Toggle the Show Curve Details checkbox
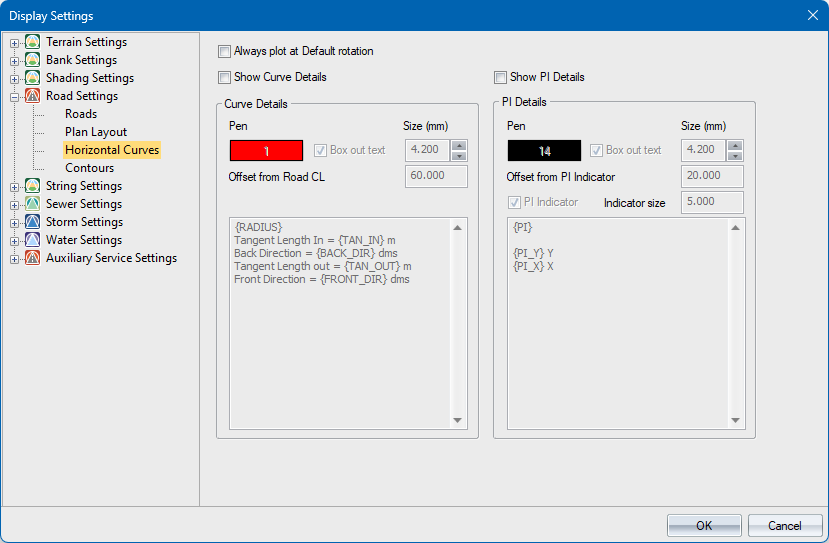This screenshot has width=829, height=543. (x=225, y=77)
